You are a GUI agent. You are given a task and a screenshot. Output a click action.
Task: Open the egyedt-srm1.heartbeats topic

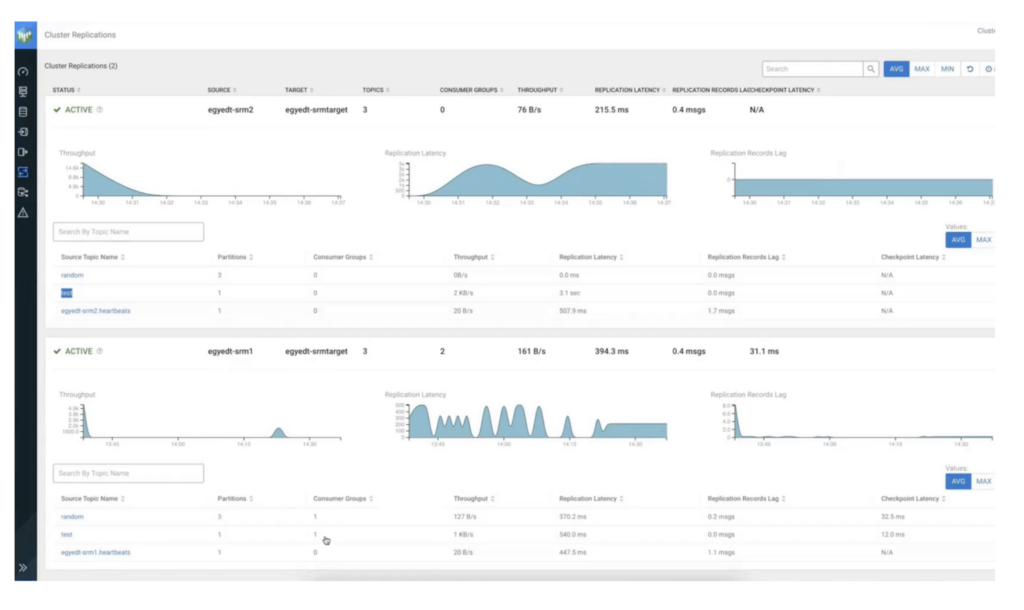click(x=96, y=551)
